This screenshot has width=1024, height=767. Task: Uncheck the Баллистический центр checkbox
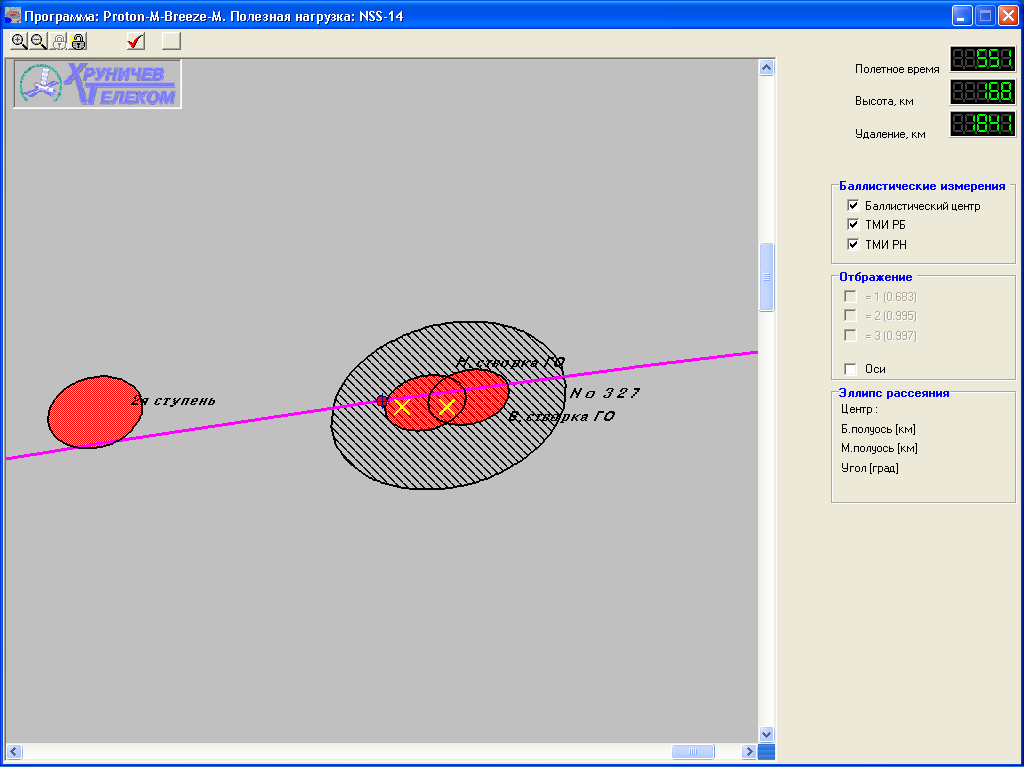853,205
